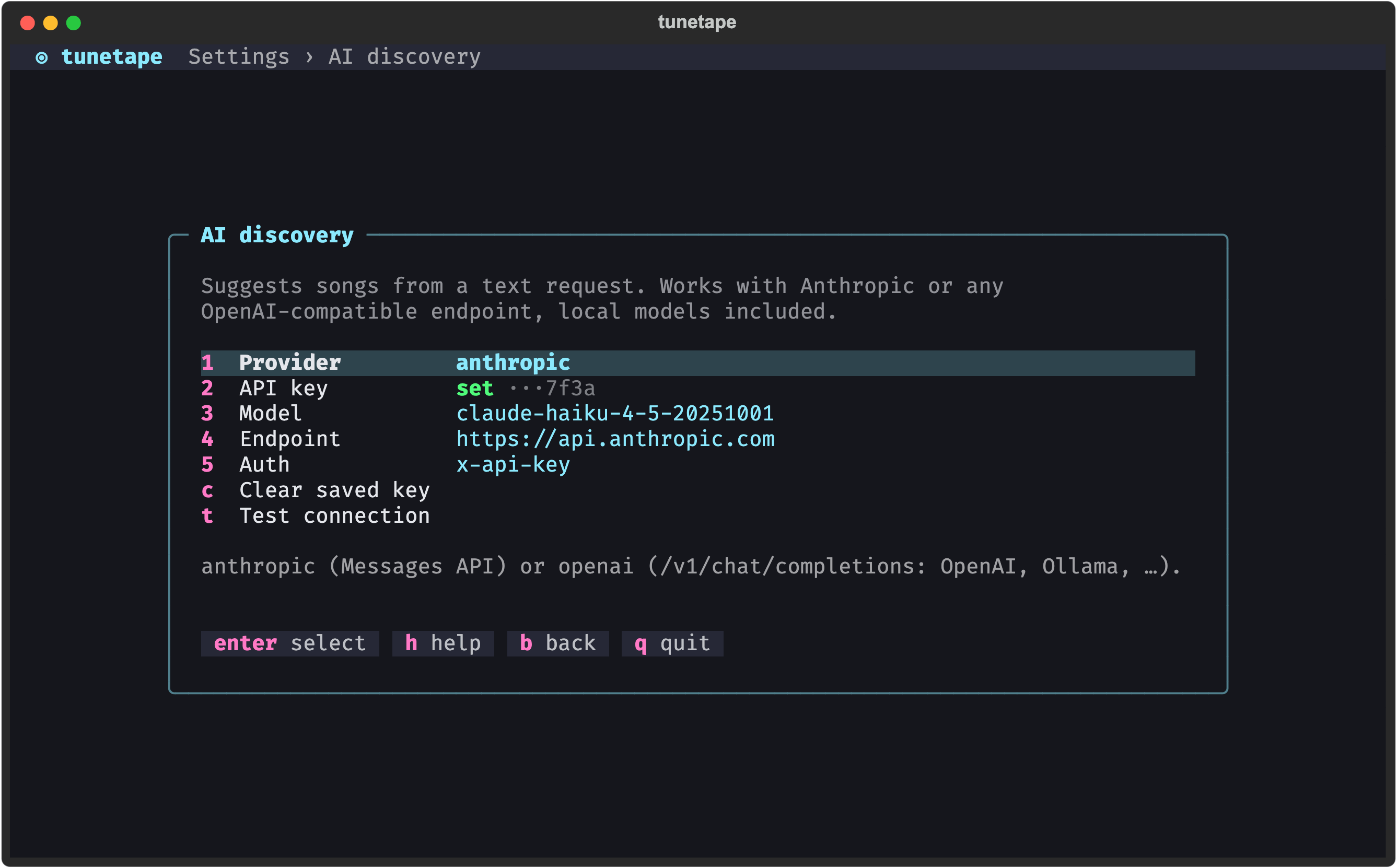Click the 'Suggests songs from a text request' description
This screenshot has width=1397, height=868.
click(602, 299)
